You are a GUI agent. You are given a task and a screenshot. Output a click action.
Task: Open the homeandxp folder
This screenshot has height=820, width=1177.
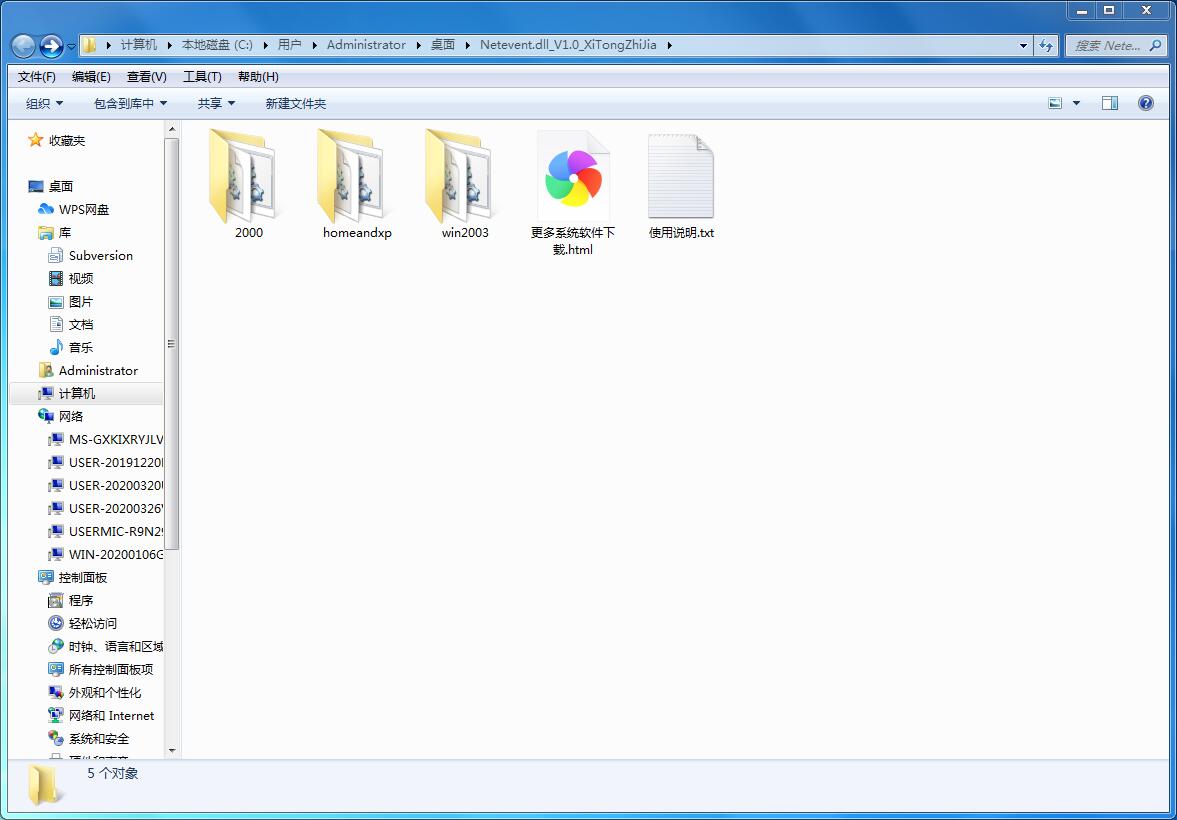351,176
